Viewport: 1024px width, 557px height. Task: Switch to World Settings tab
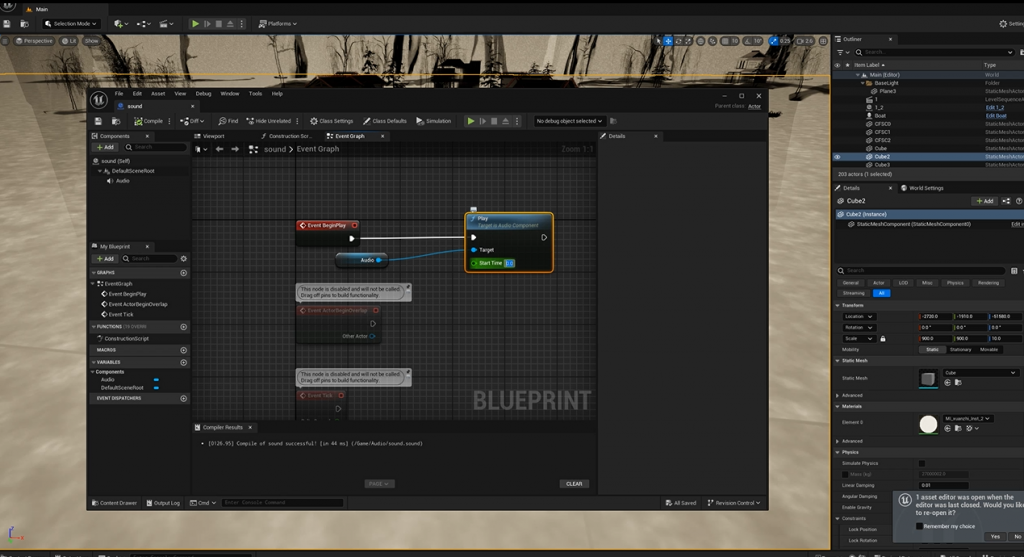pyautogui.click(x=922, y=188)
